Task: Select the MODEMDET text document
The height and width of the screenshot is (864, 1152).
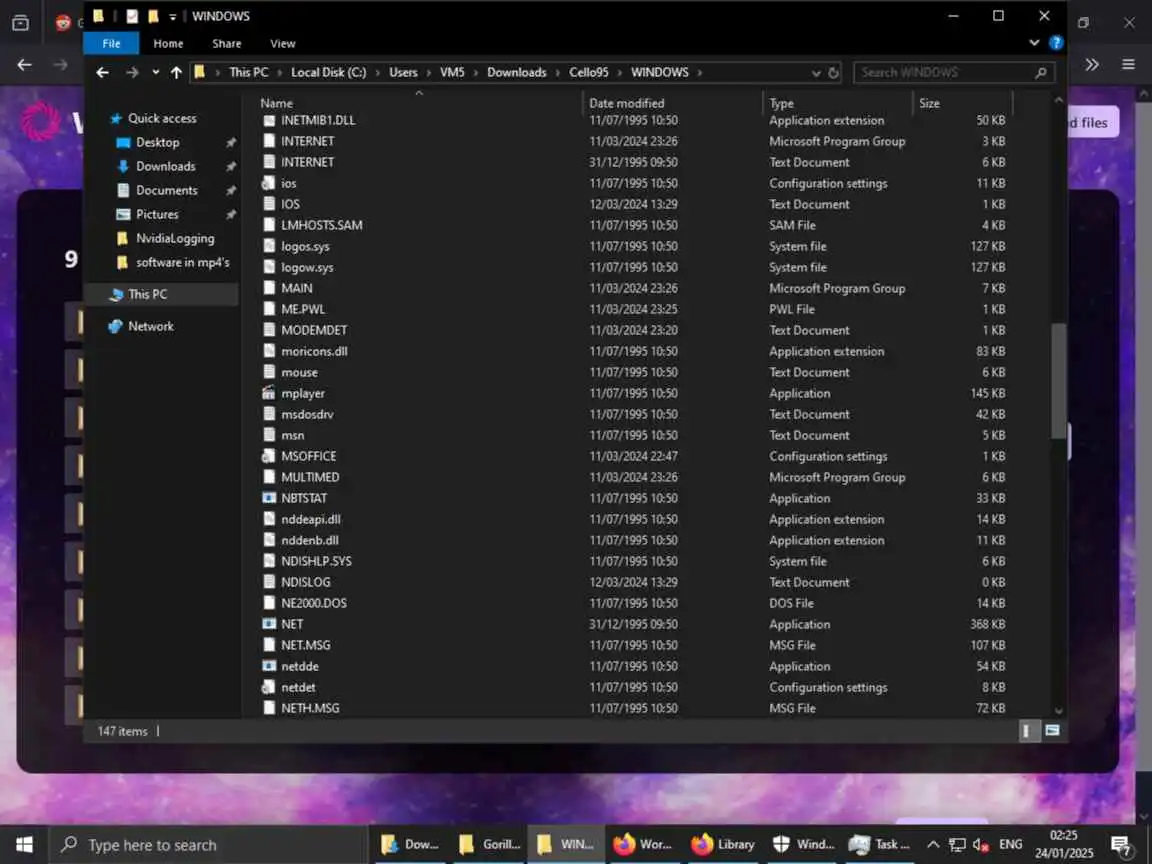Action: click(x=314, y=331)
